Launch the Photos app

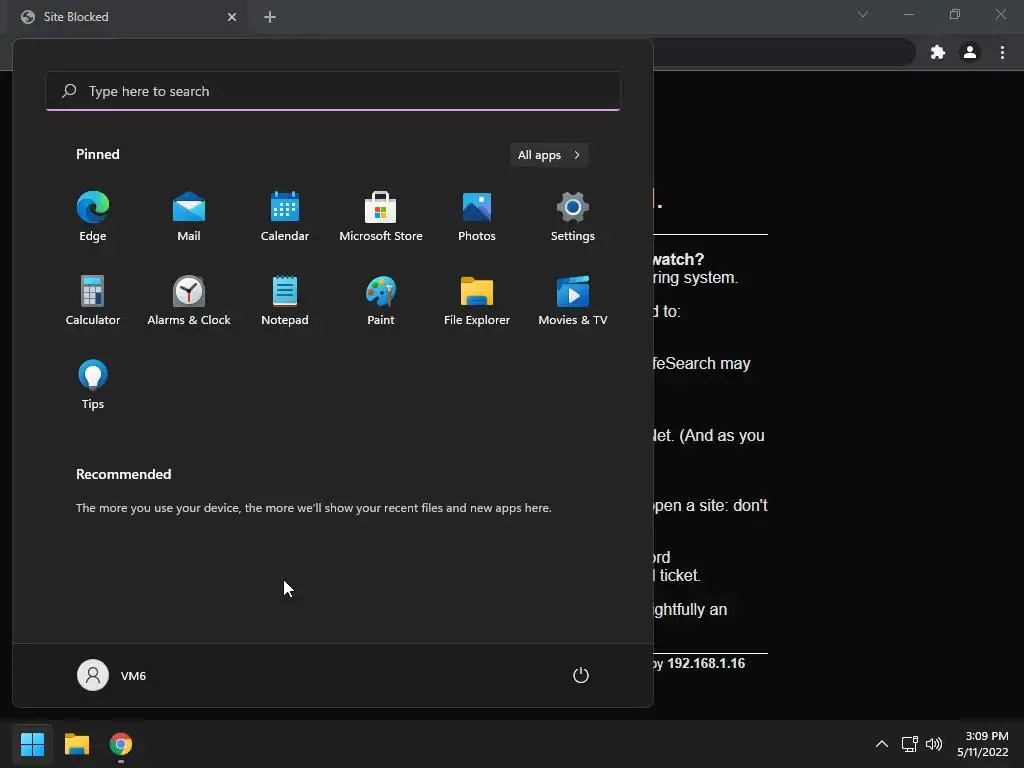click(477, 217)
